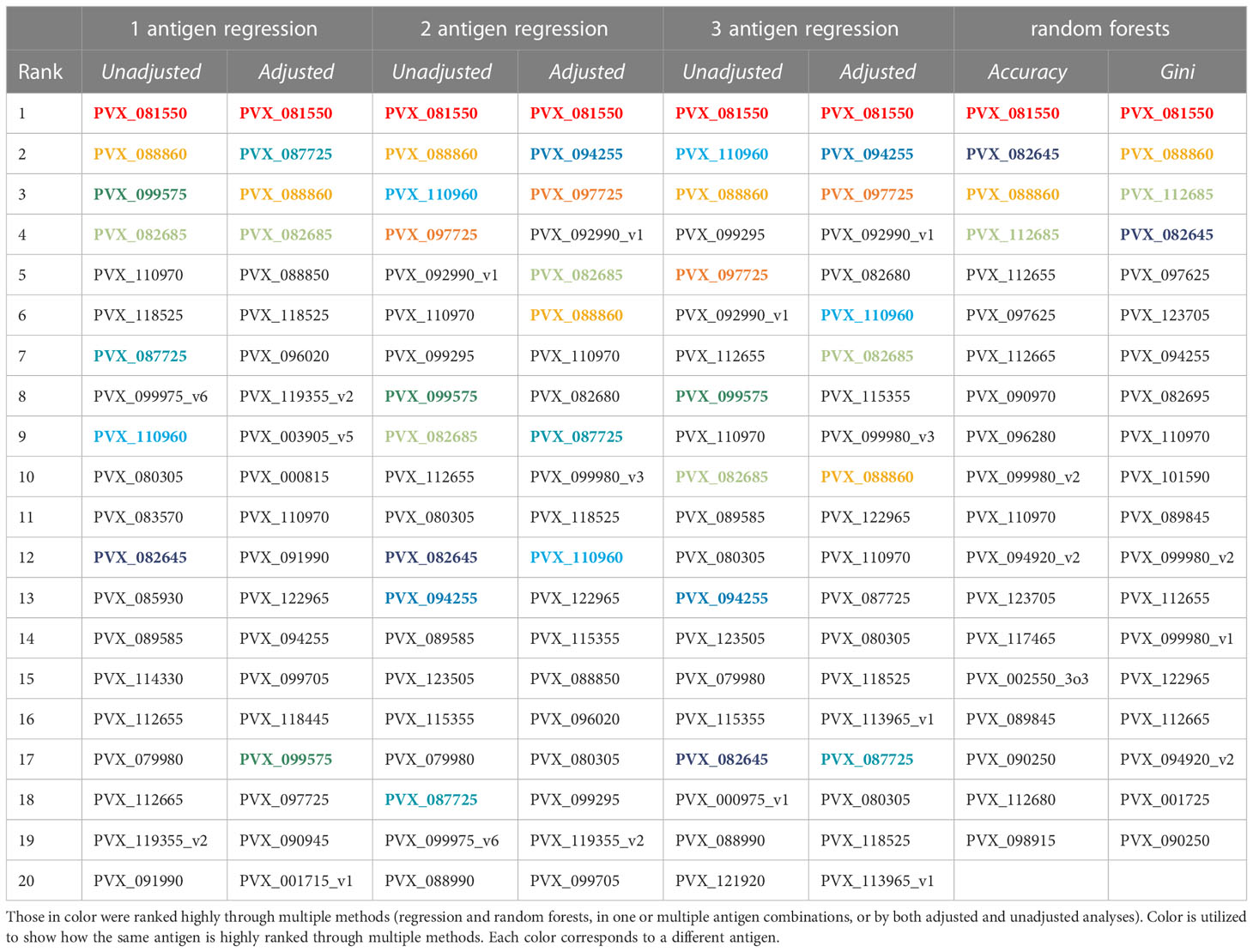Click the '2 antigen regression' column group header
Screen dimensions: 1253x952
coord(514,28)
